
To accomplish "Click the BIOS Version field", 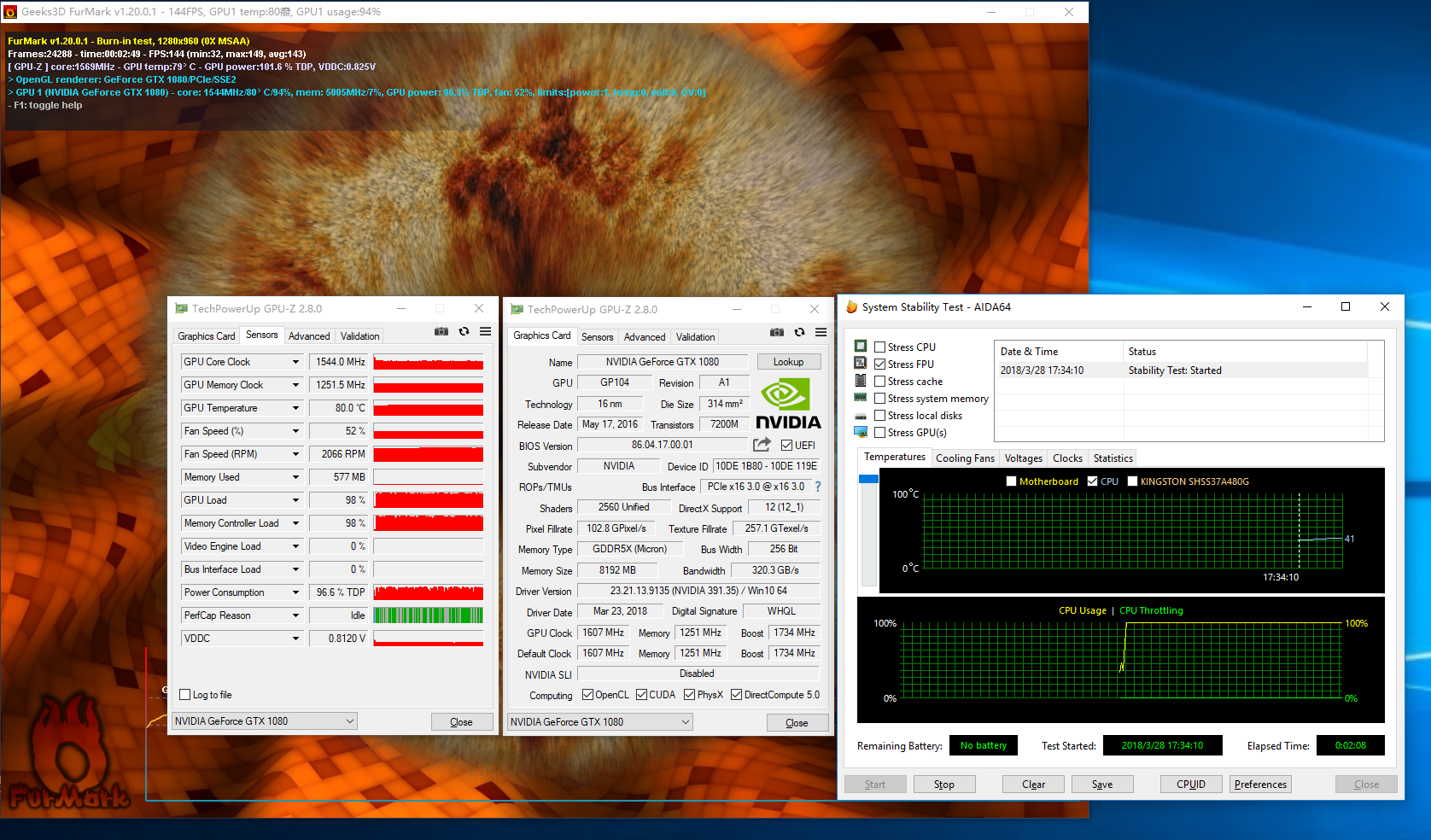I will coord(662,445).
